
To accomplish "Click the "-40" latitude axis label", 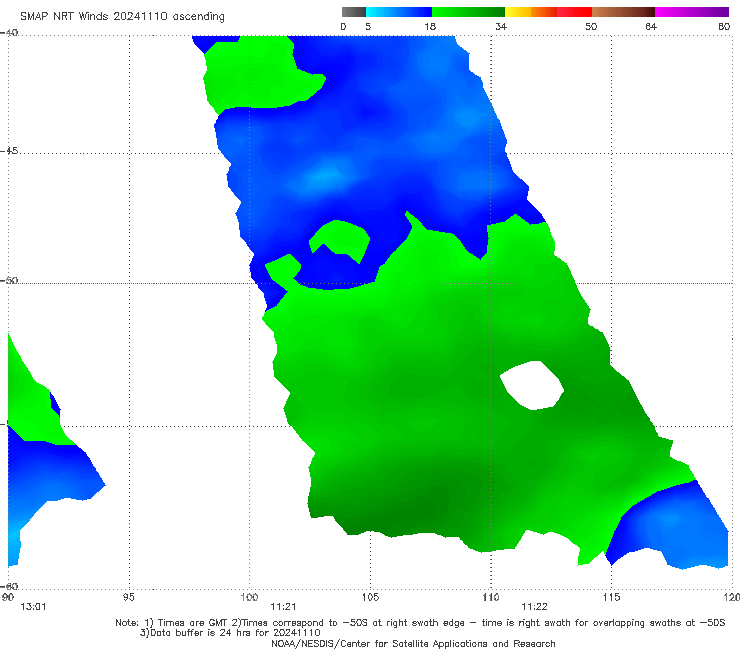I will [x=9, y=33].
